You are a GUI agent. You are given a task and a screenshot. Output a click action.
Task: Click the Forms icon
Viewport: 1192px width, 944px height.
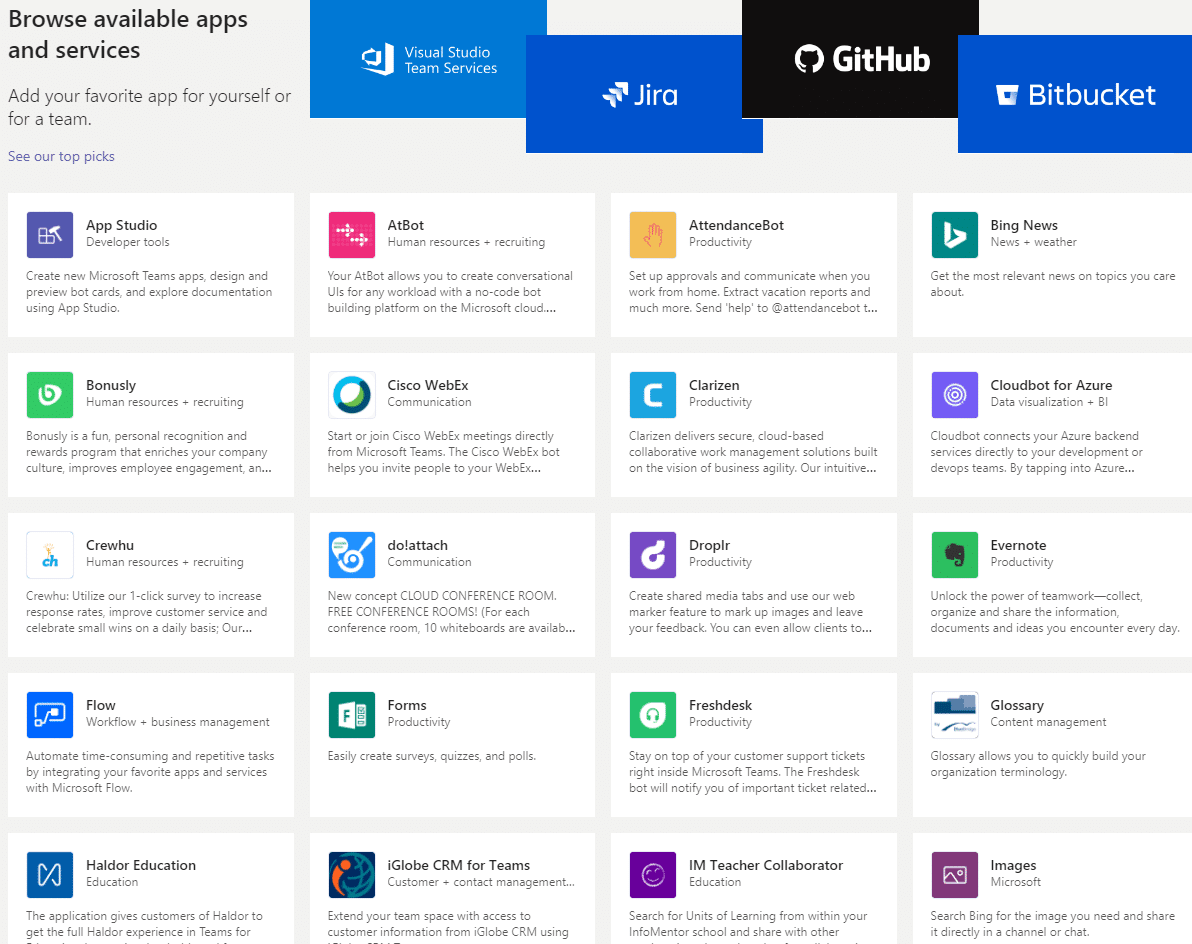[351, 714]
